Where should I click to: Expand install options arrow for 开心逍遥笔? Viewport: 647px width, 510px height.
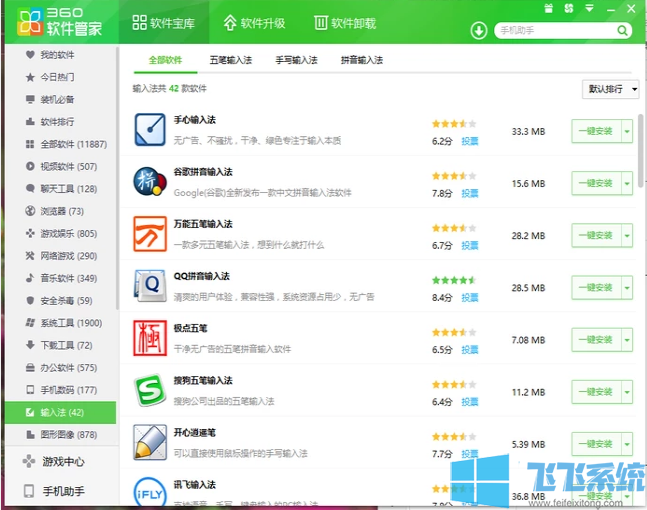coord(627,444)
